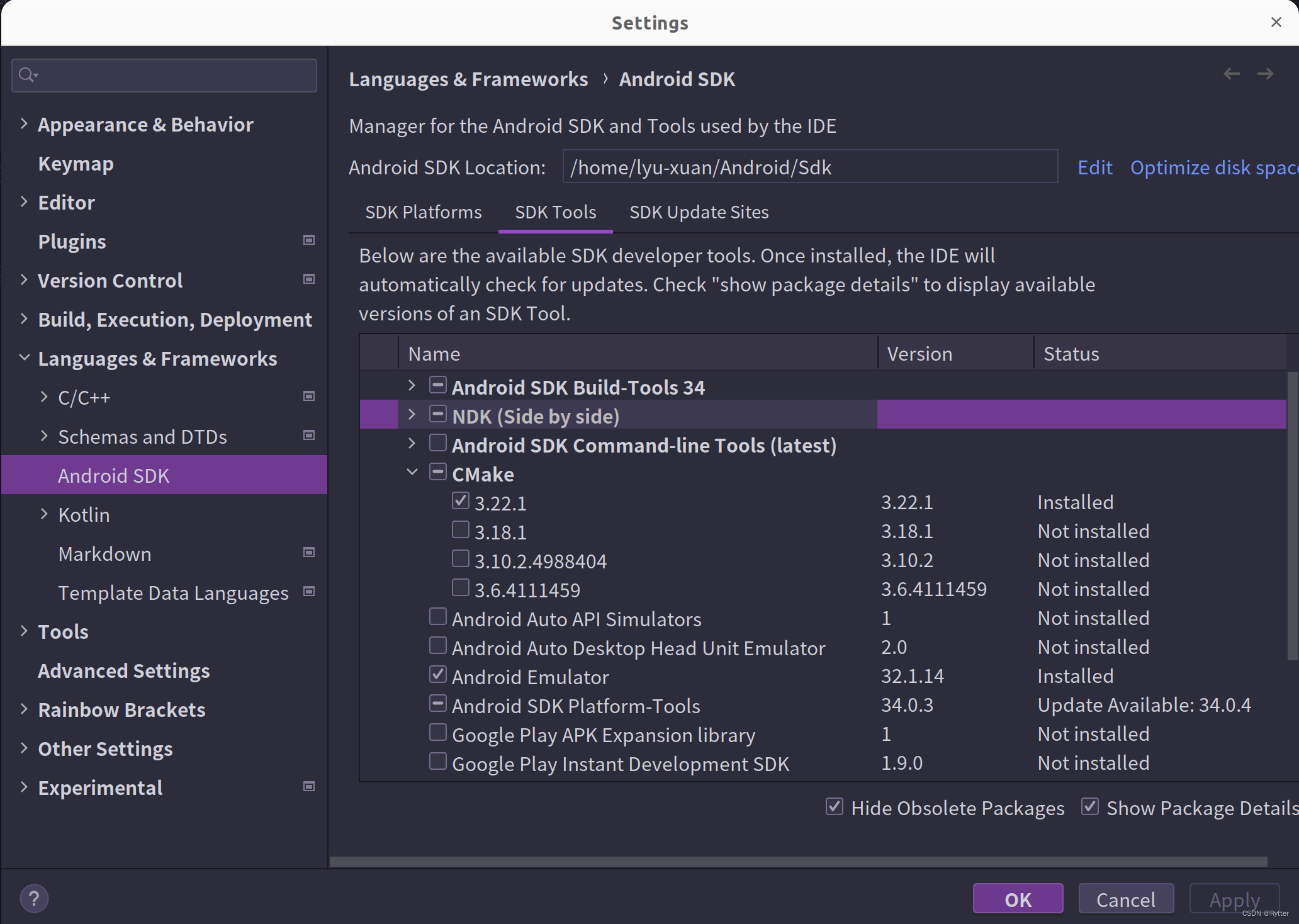The width and height of the screenshot is (1299, 924).
Task: Check the CMake 3.6.4111459 checkbox
Action: 461,588
